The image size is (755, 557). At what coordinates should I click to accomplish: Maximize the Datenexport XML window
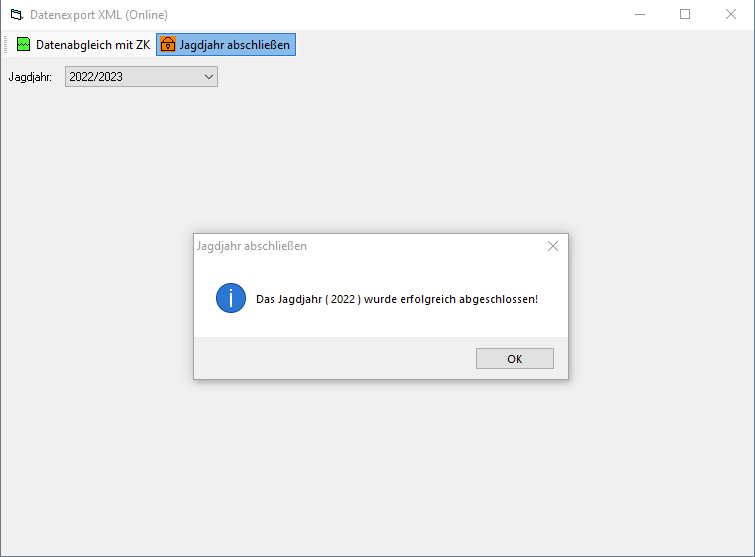click(685, 15)
